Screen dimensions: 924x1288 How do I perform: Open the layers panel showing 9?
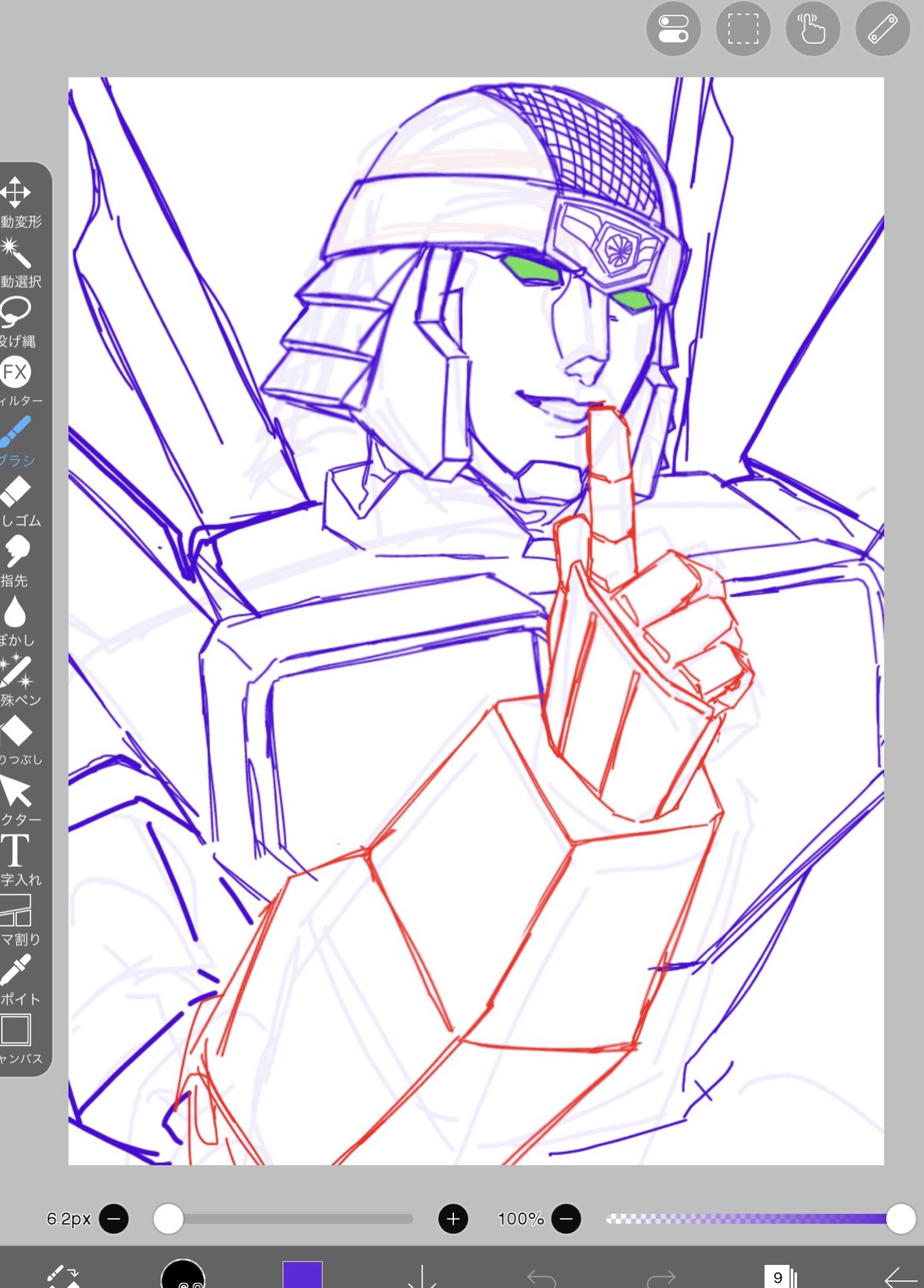780,1276
